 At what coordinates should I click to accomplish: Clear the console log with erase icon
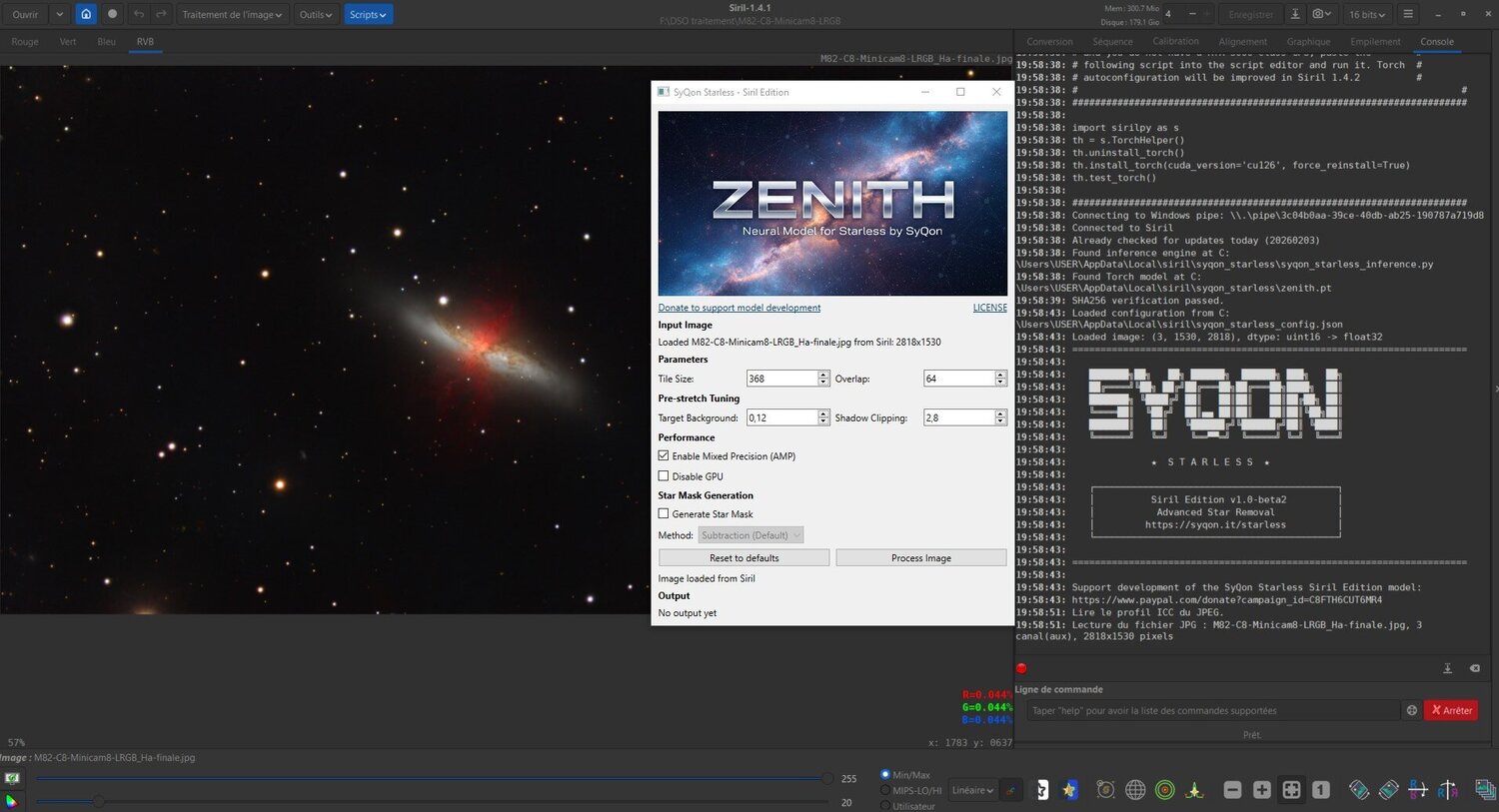(1475, 668)
